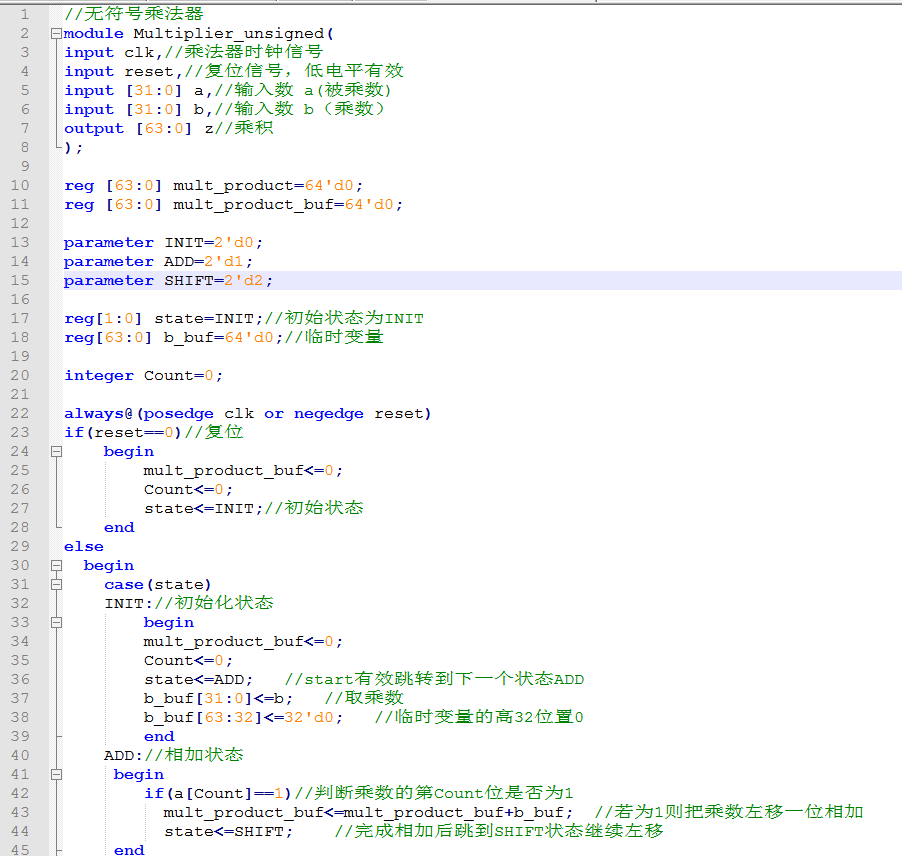Collapse the begin block fold on line 24
Image resolution: width=902 pixels, height=856 pixels.
56,452
